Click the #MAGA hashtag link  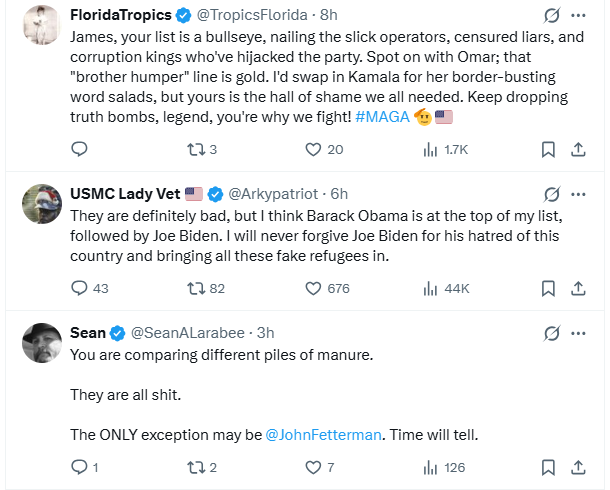(381, 117)
